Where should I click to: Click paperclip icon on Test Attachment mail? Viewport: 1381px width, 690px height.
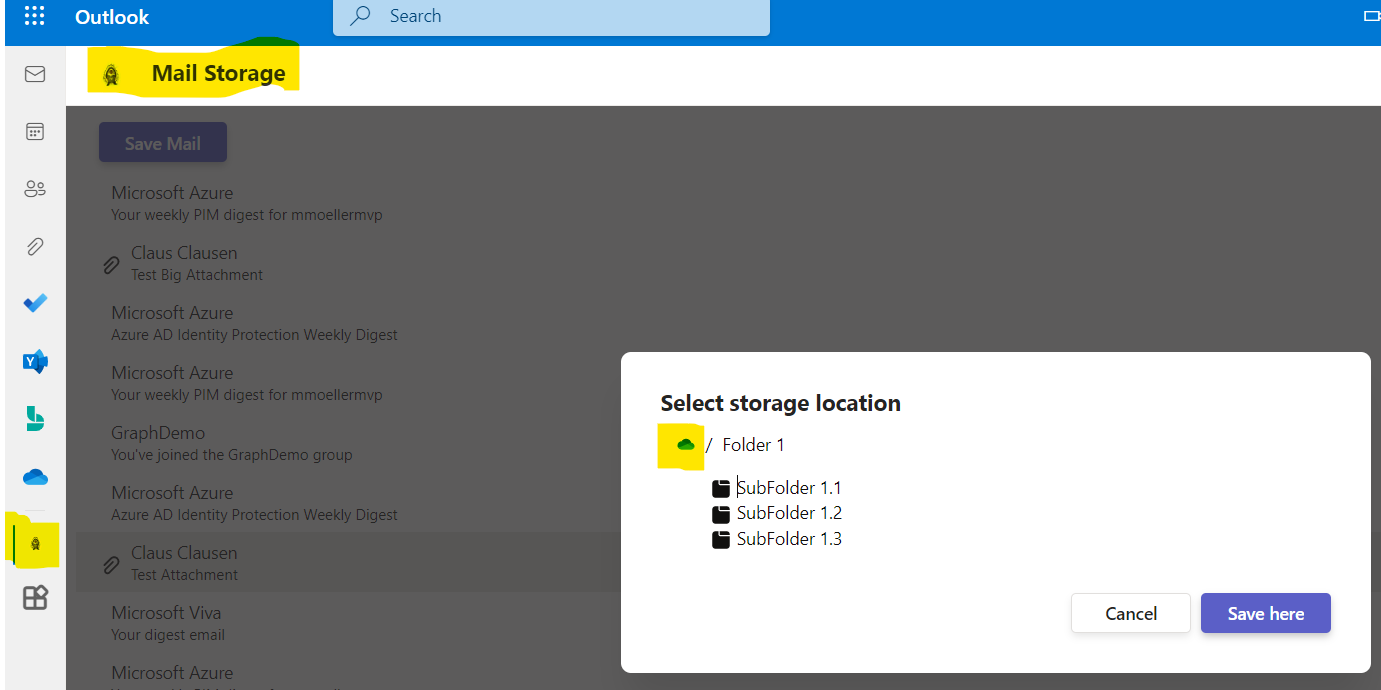112,564
